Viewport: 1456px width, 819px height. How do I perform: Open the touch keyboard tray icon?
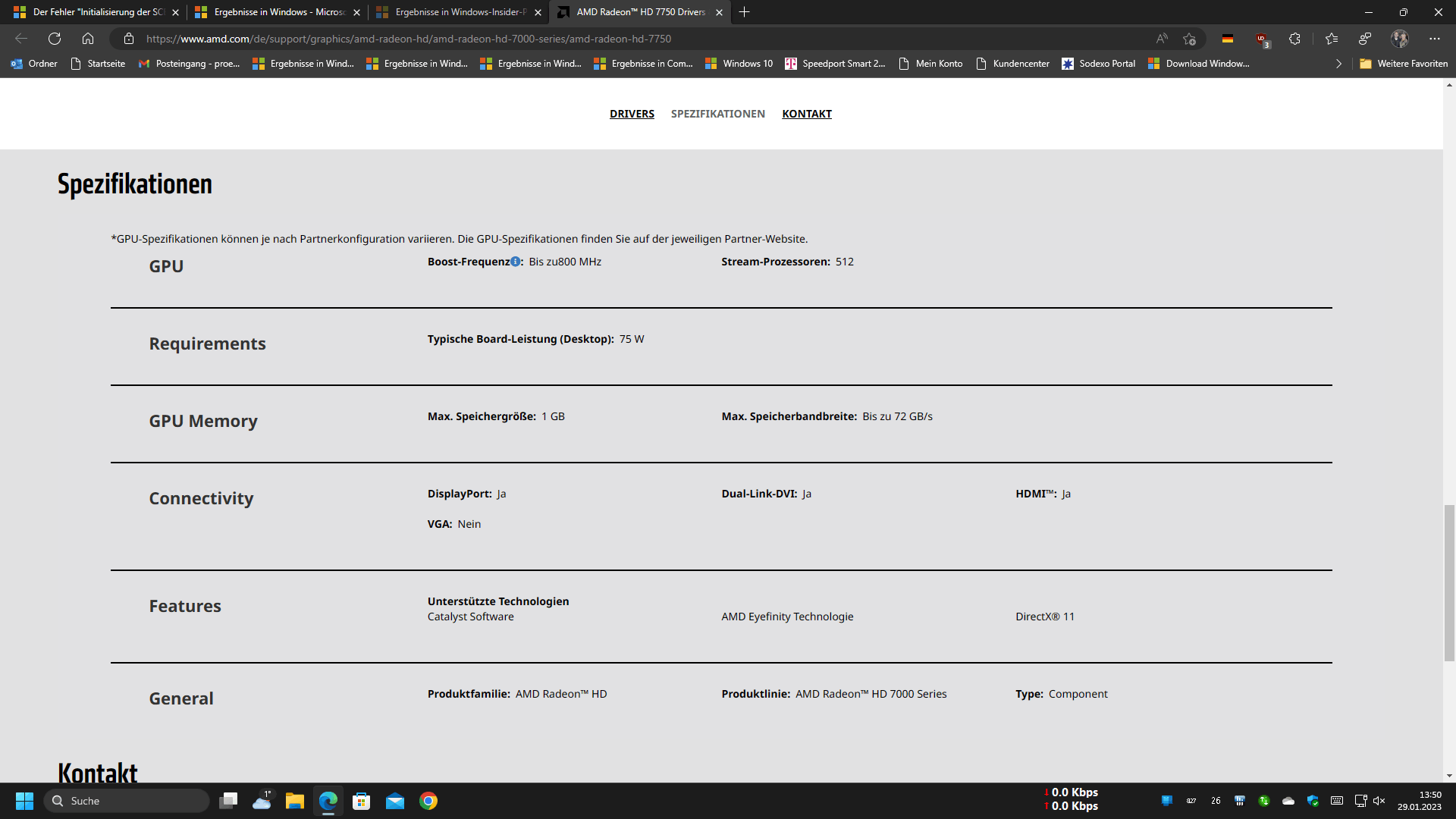pos(1337,801)
